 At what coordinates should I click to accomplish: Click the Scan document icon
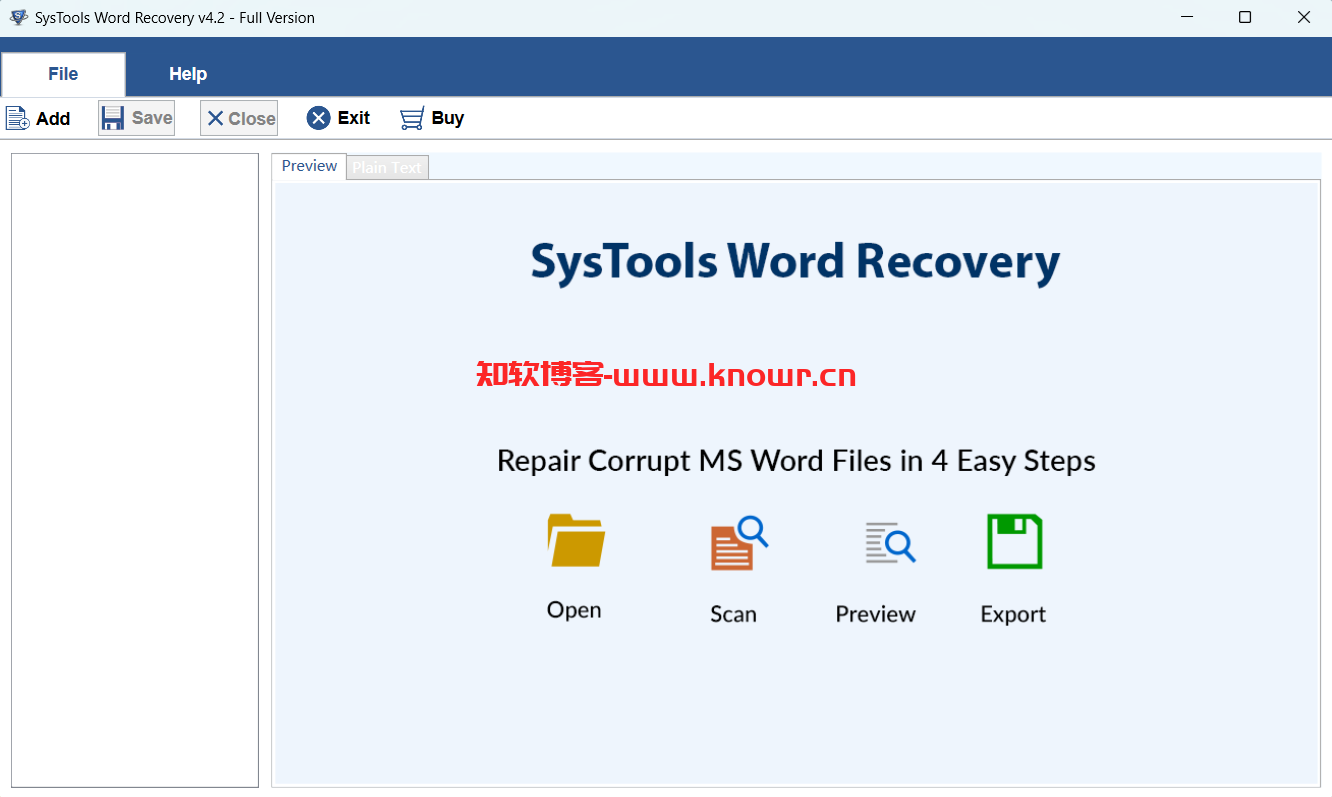coord(738,543)
